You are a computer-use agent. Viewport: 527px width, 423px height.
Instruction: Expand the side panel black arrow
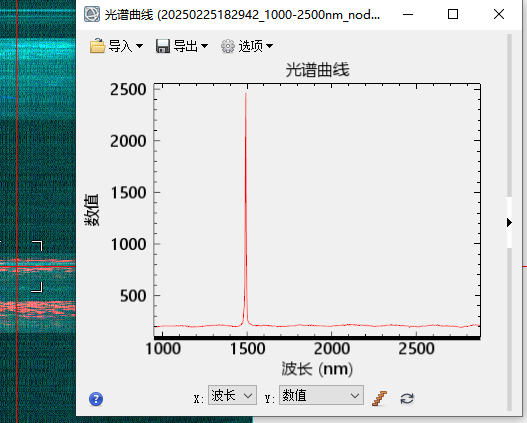point(509,222)
